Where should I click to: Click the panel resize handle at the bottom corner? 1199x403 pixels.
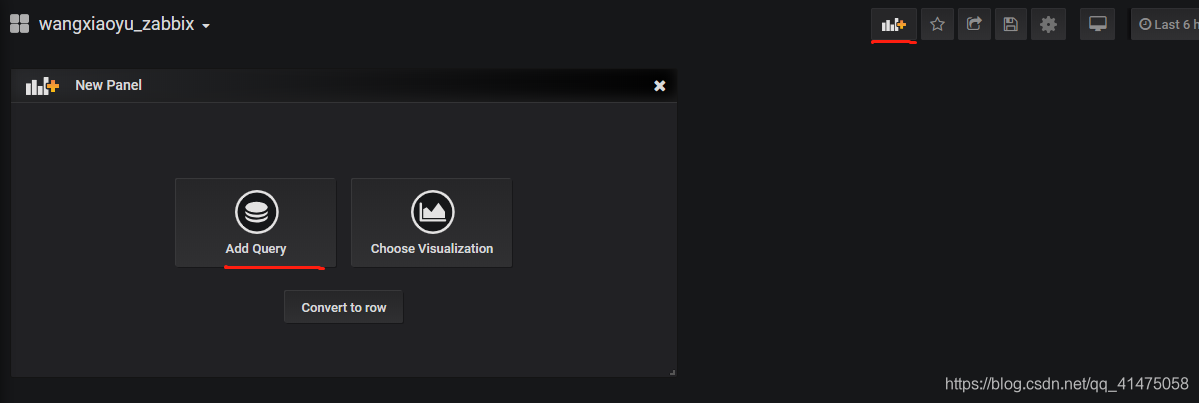(672, 372)
